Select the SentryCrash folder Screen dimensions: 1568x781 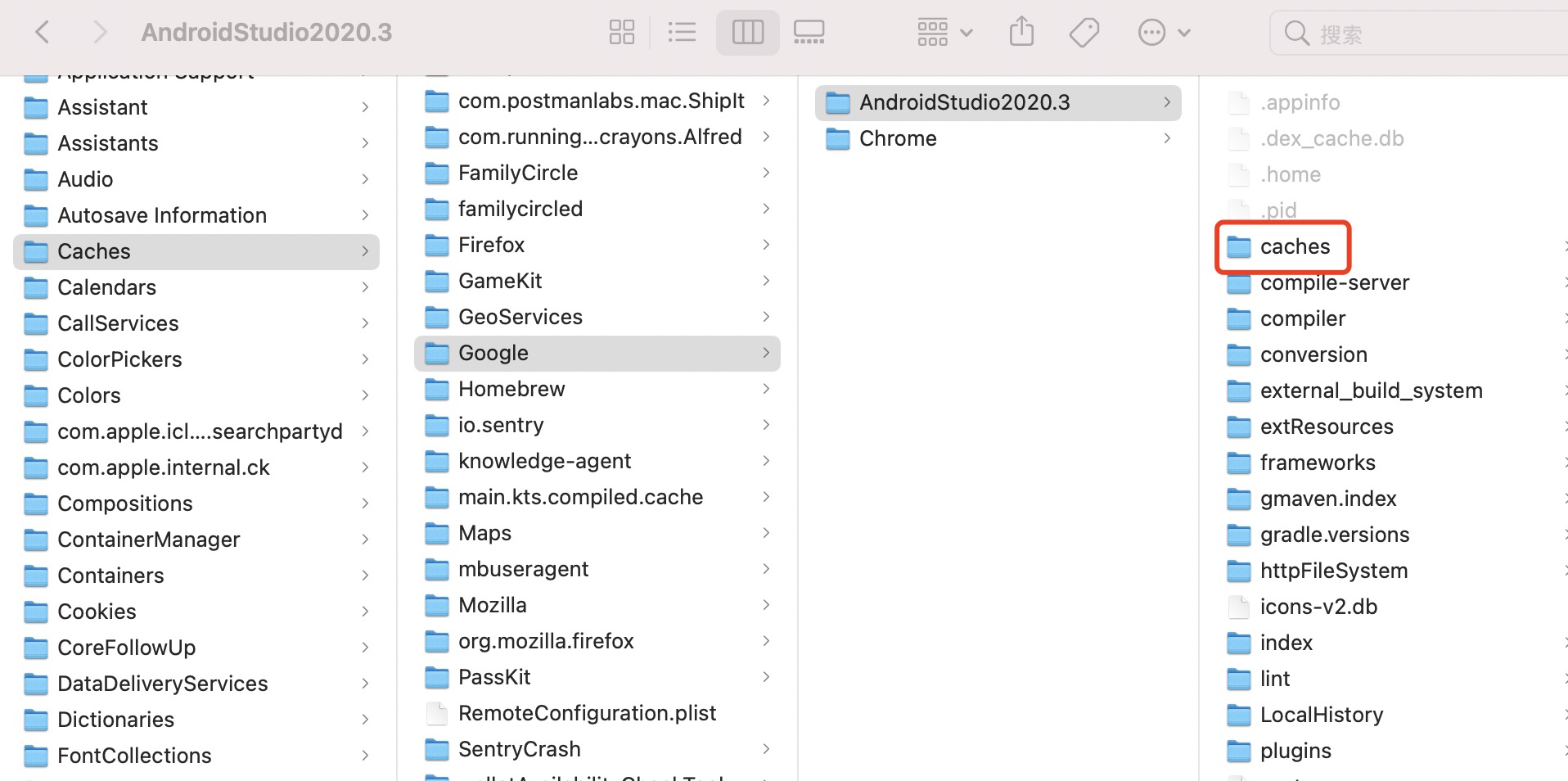point(597,749)
